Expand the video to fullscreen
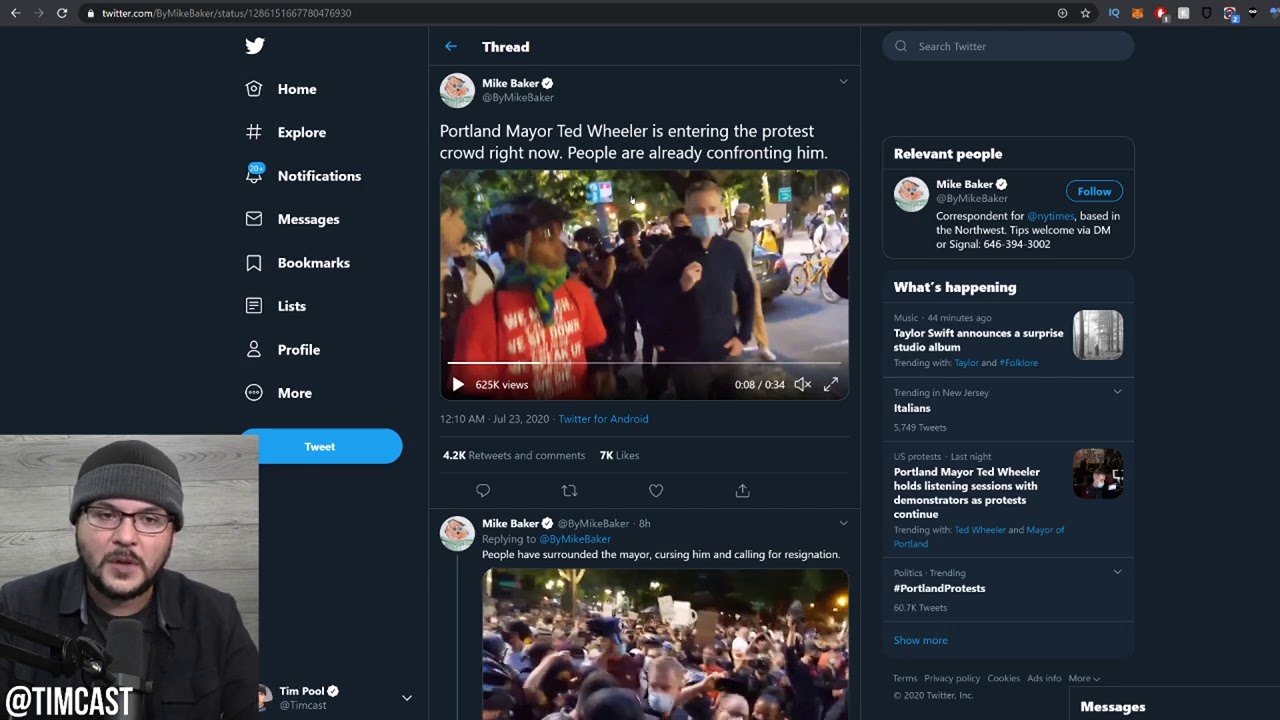The image size is (1280, 720). click(x=831, y=385)
